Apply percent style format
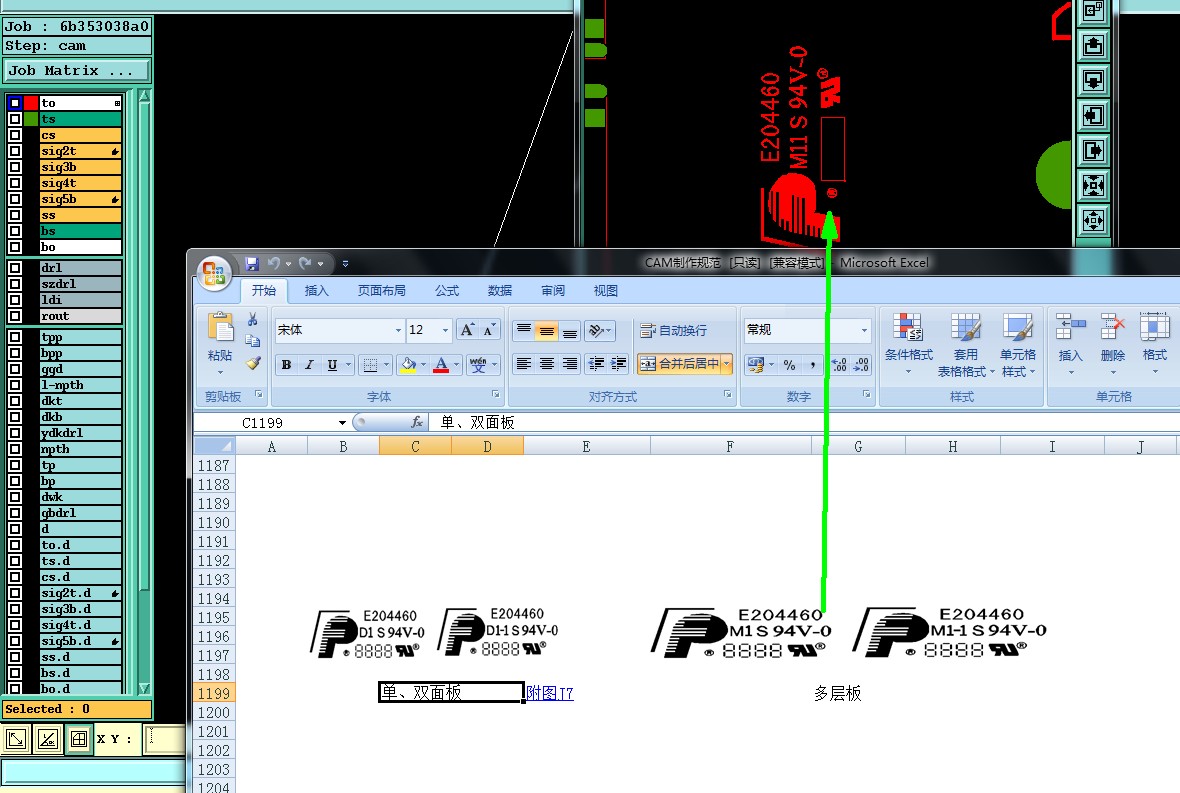The image size is (1180, 793). coord(789,365)
